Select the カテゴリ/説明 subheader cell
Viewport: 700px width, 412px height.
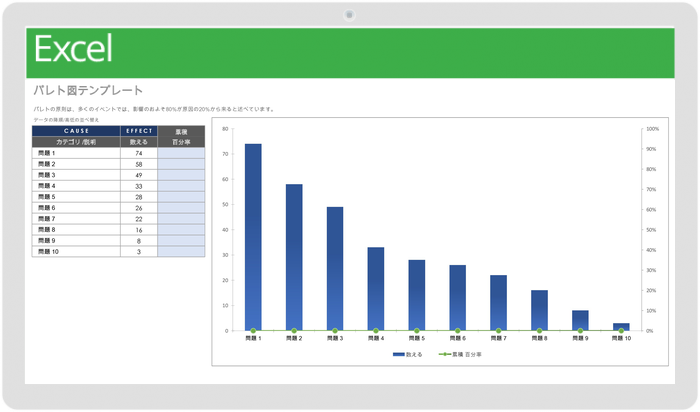pyautogui.click(x=76, y=142)
